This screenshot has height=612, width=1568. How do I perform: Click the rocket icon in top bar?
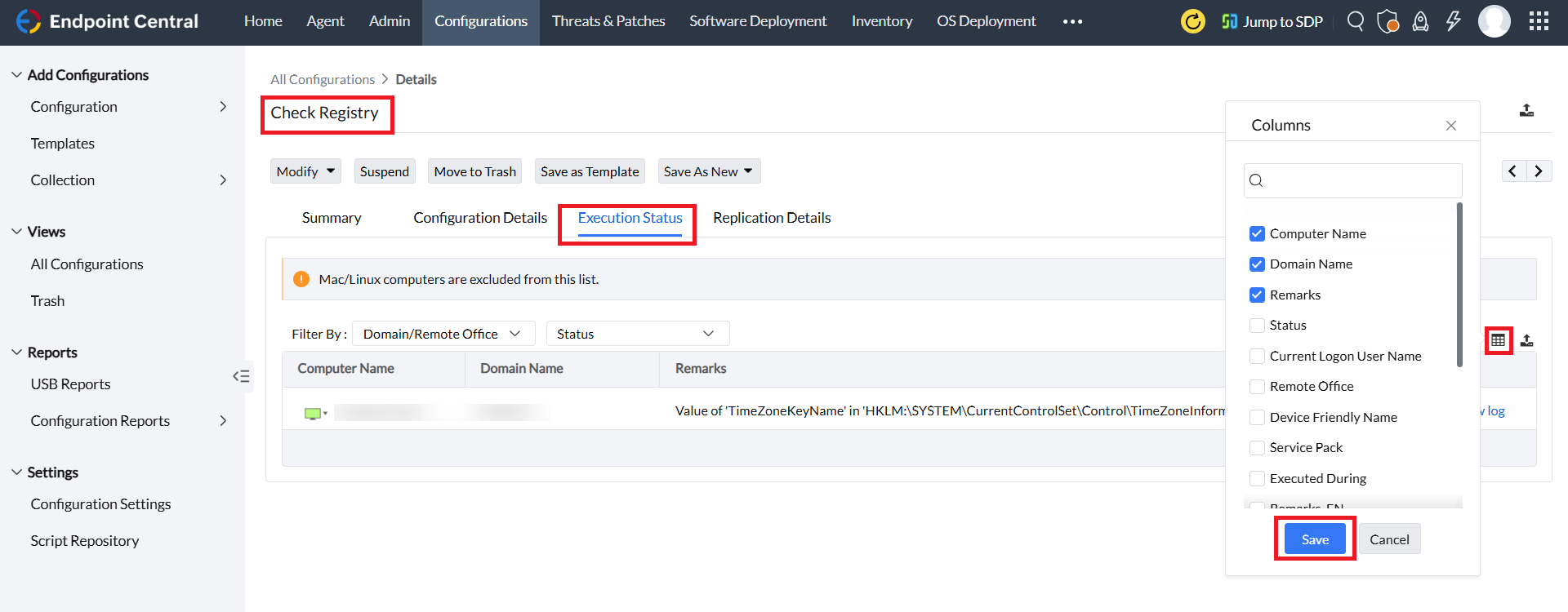coord(1421,21)
